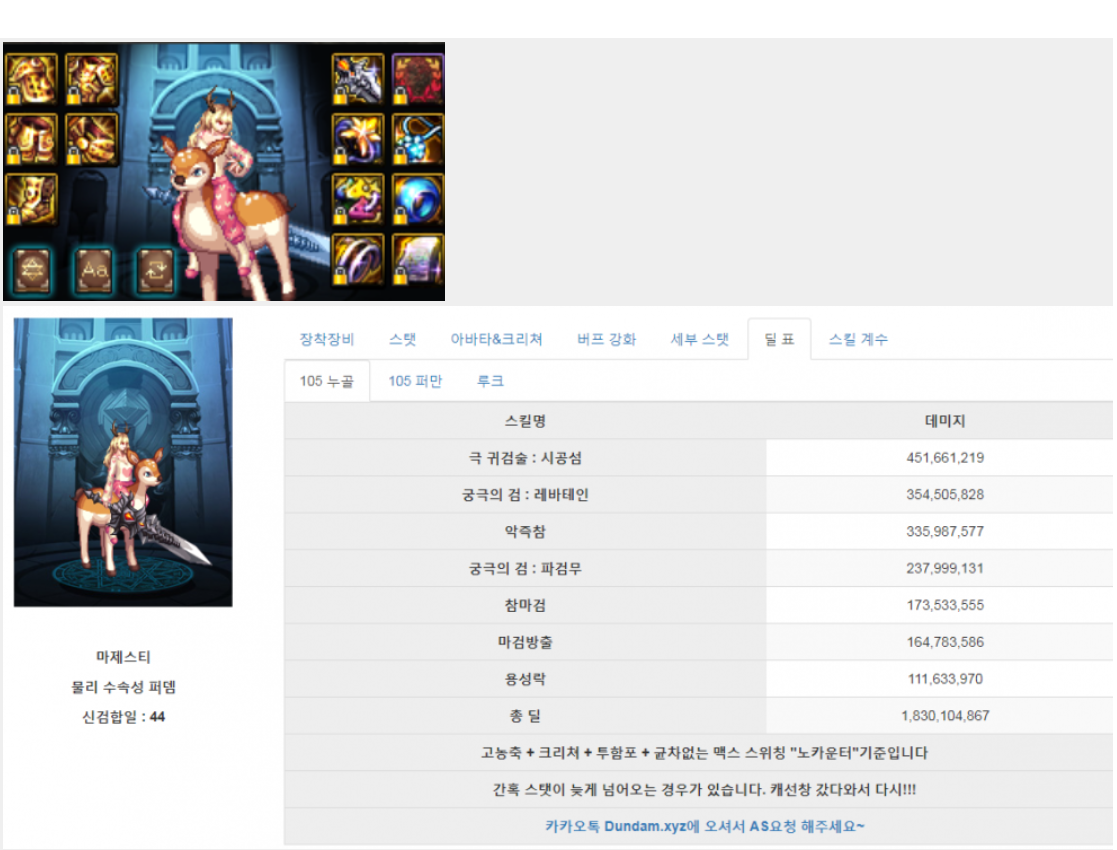Click the 간혹 스탯이 늦게 notice line
This screenshot has width=1117, height=850.
pyautogui.click(x=705, y=789)
